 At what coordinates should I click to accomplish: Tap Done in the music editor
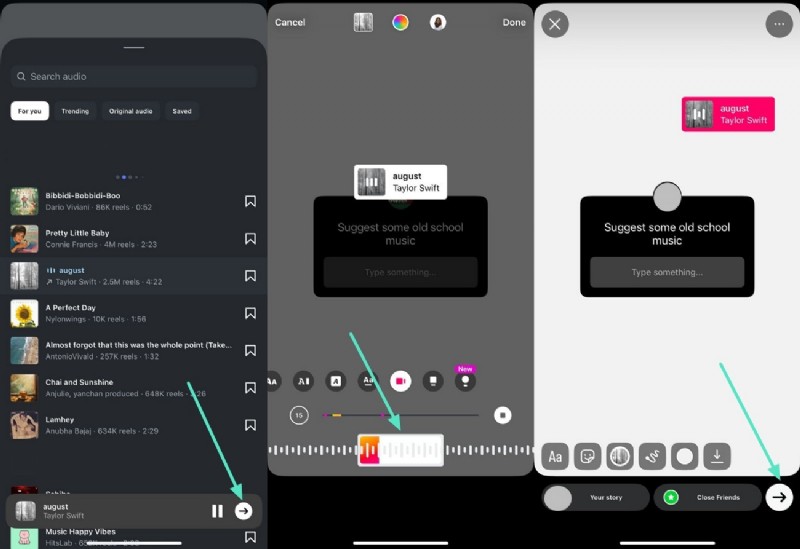(x=514, y=22)
